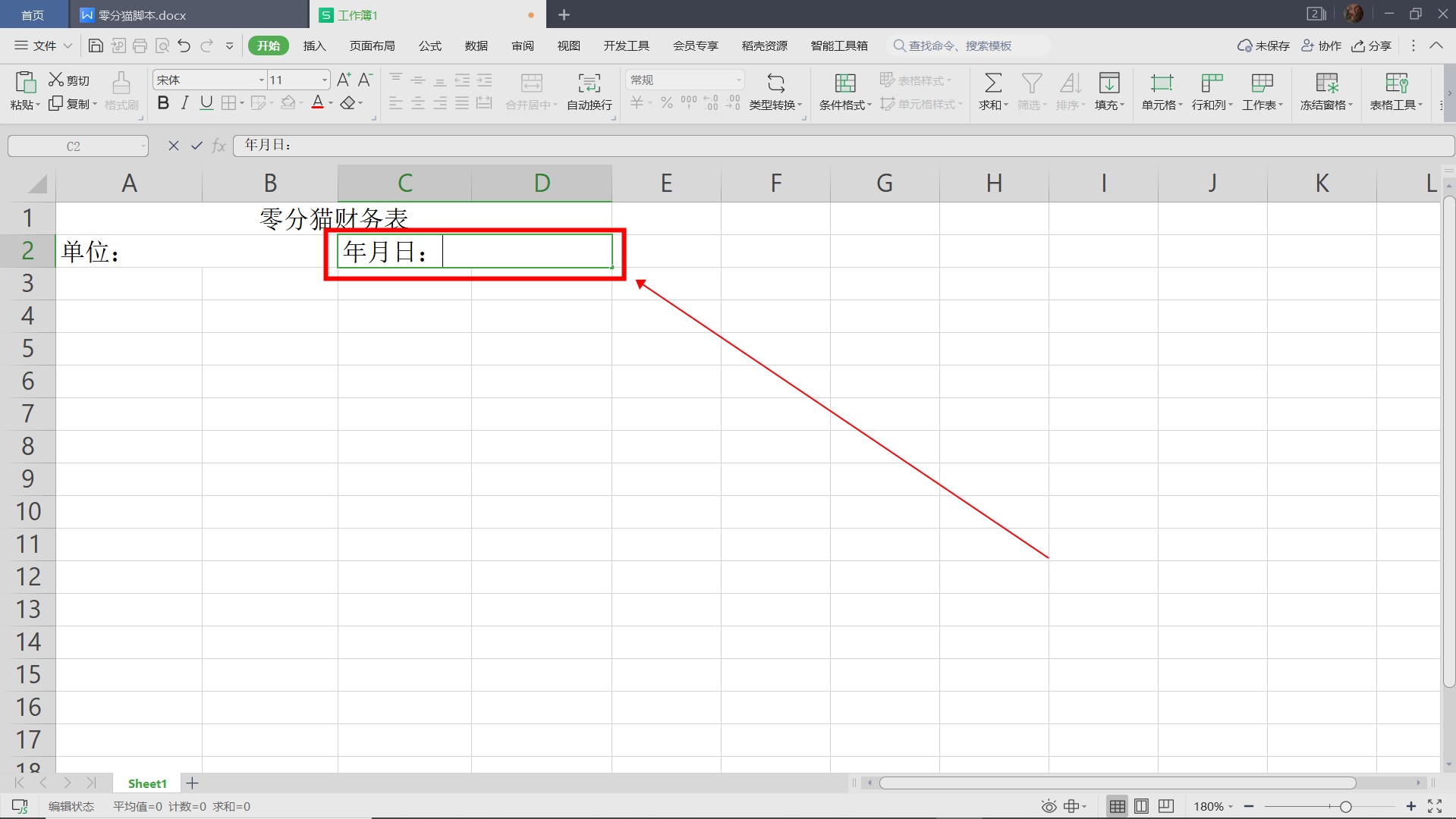This screenshot has height=819, width=1456.
Task: Toggle auto wrap text (自动换行)
Action: coord(589,91)
